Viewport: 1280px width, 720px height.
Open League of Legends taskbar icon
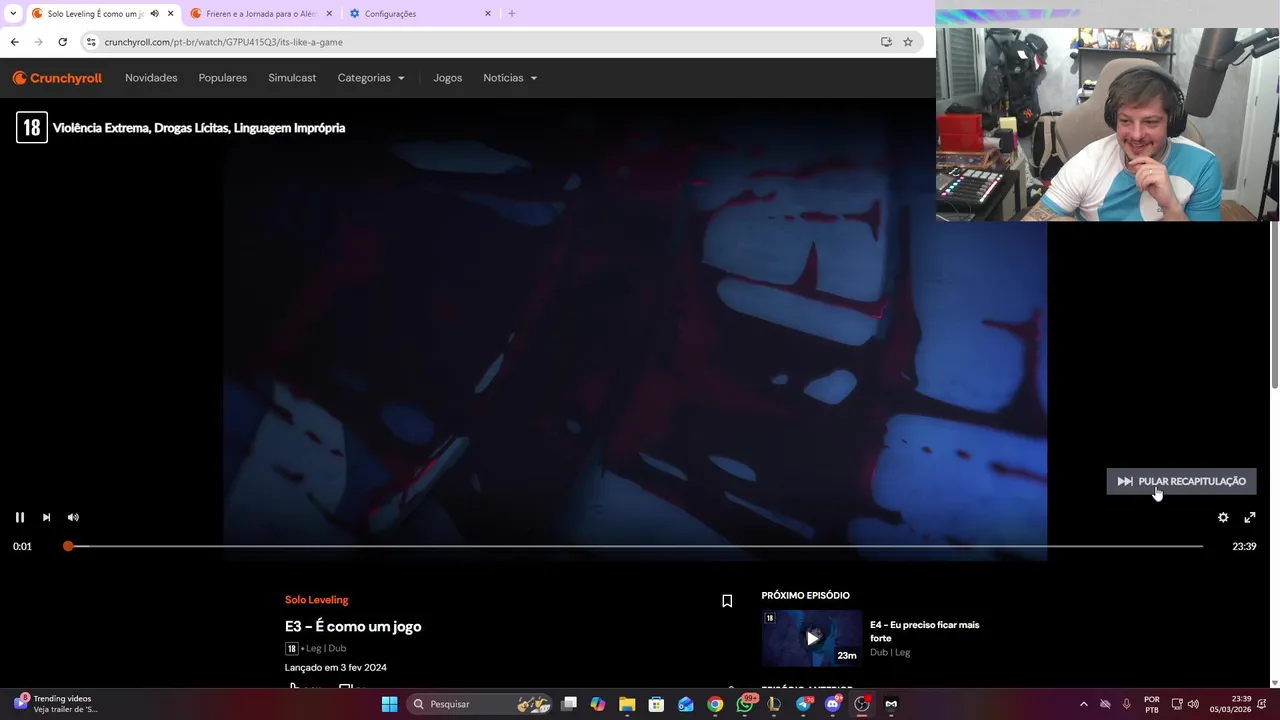coord(774,704)
